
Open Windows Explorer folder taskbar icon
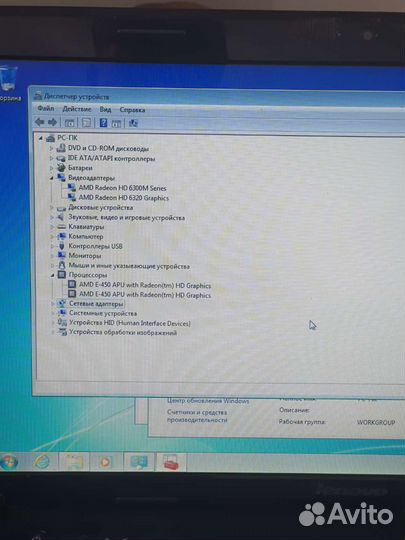pos(74,462)
